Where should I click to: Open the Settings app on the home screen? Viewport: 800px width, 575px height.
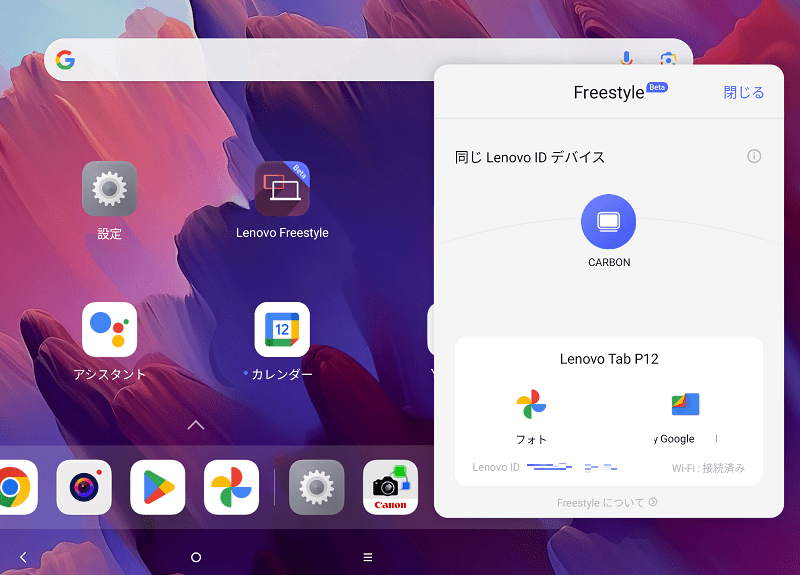click(x=109, y=189)
